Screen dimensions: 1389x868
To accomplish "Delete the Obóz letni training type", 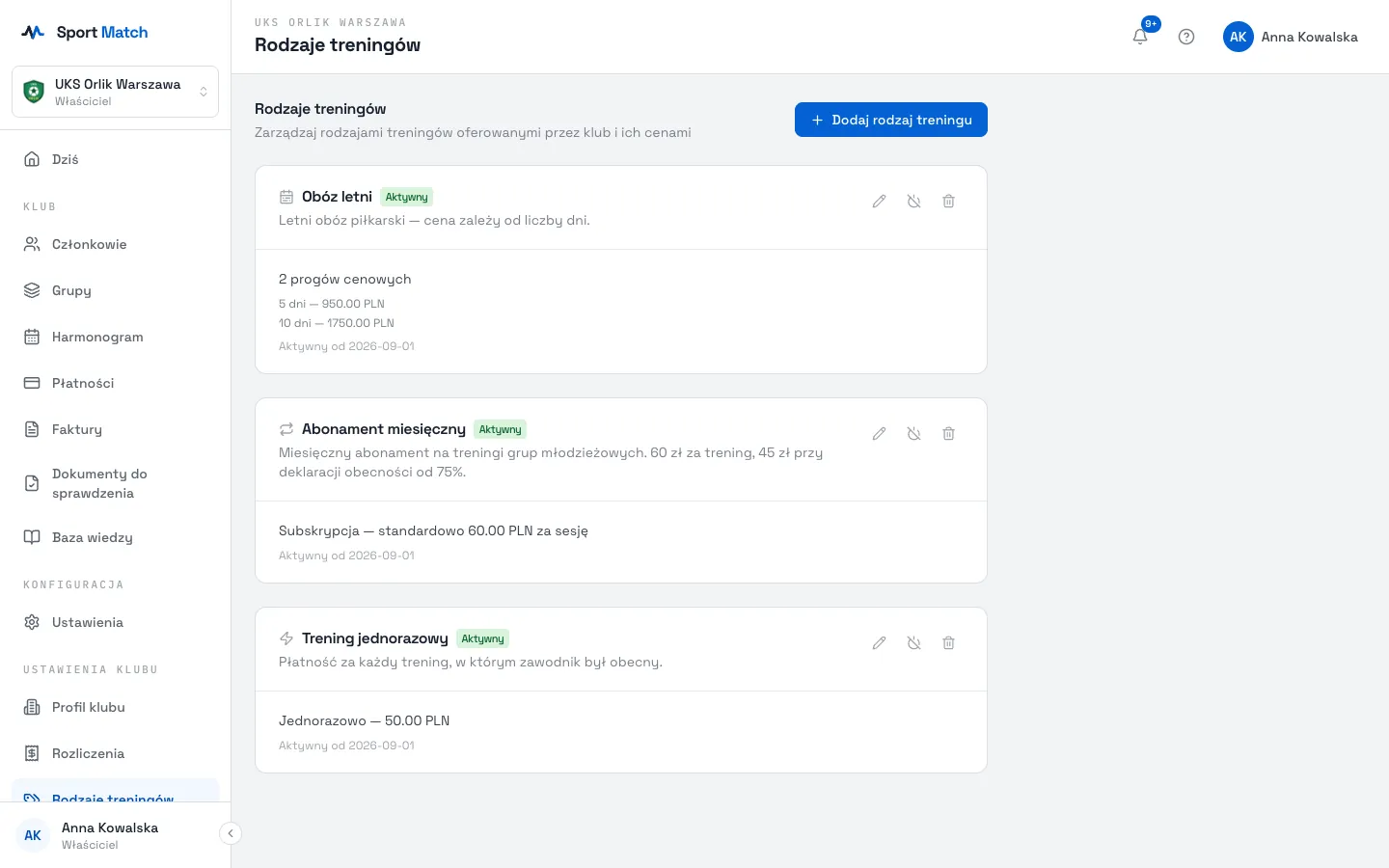I will (948, 202).
